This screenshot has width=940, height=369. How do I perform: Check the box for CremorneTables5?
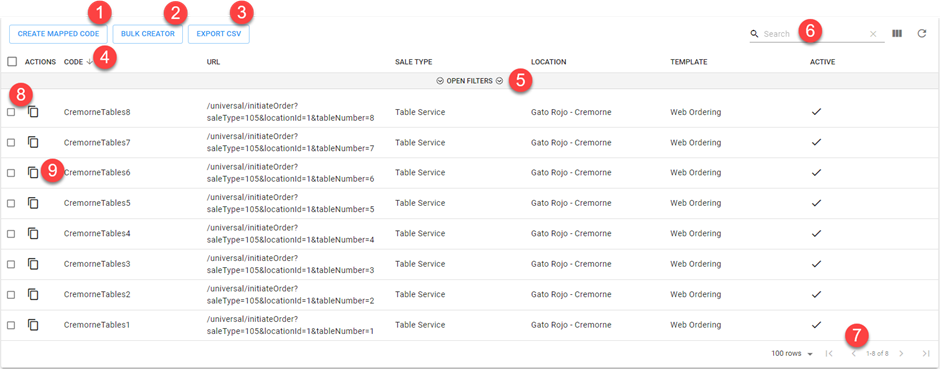pos(11,203)
